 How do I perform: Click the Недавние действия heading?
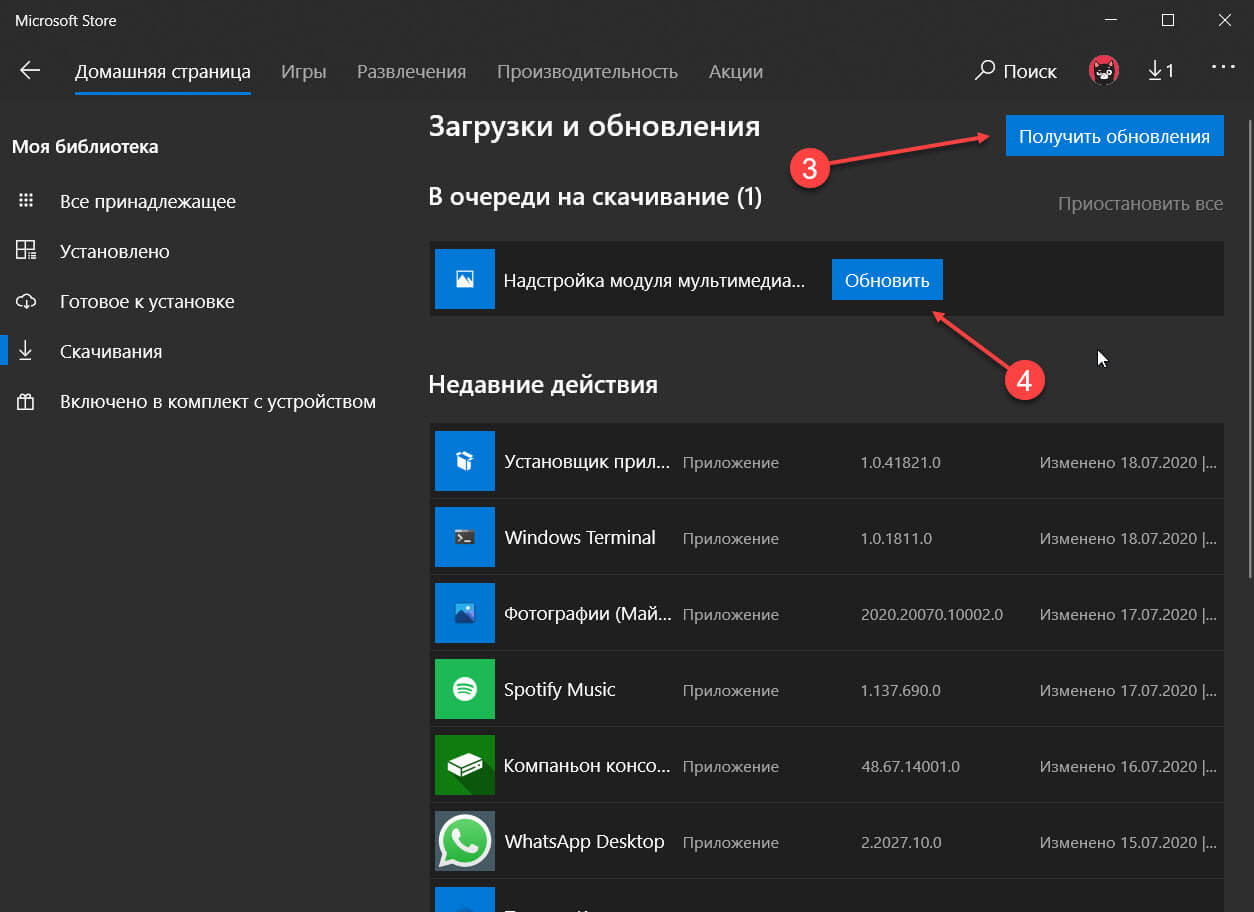point(543,384)
